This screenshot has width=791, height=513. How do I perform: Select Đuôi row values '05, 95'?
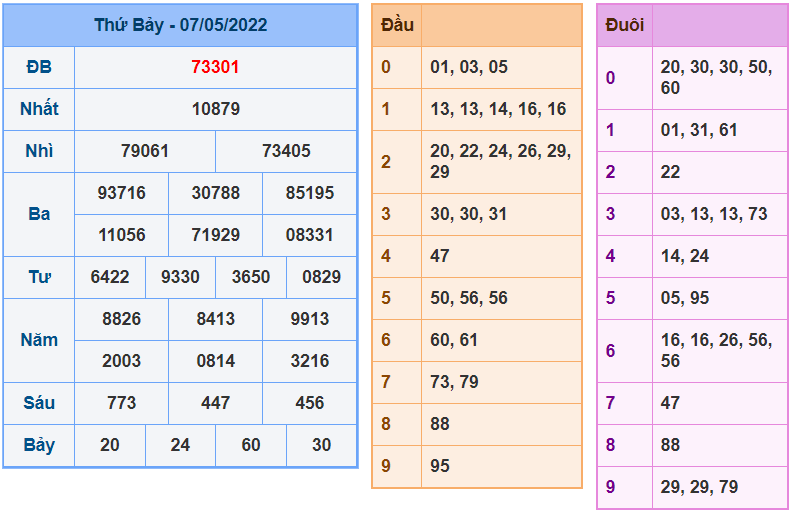685,298
